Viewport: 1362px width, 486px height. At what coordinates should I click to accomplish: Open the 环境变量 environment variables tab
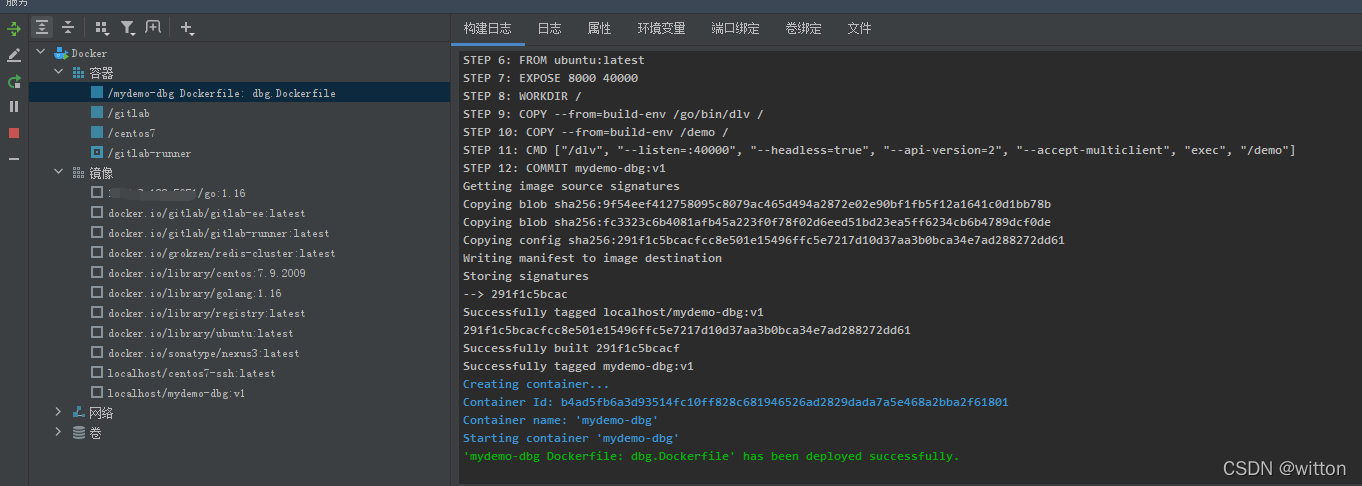[x=661, y=28]
